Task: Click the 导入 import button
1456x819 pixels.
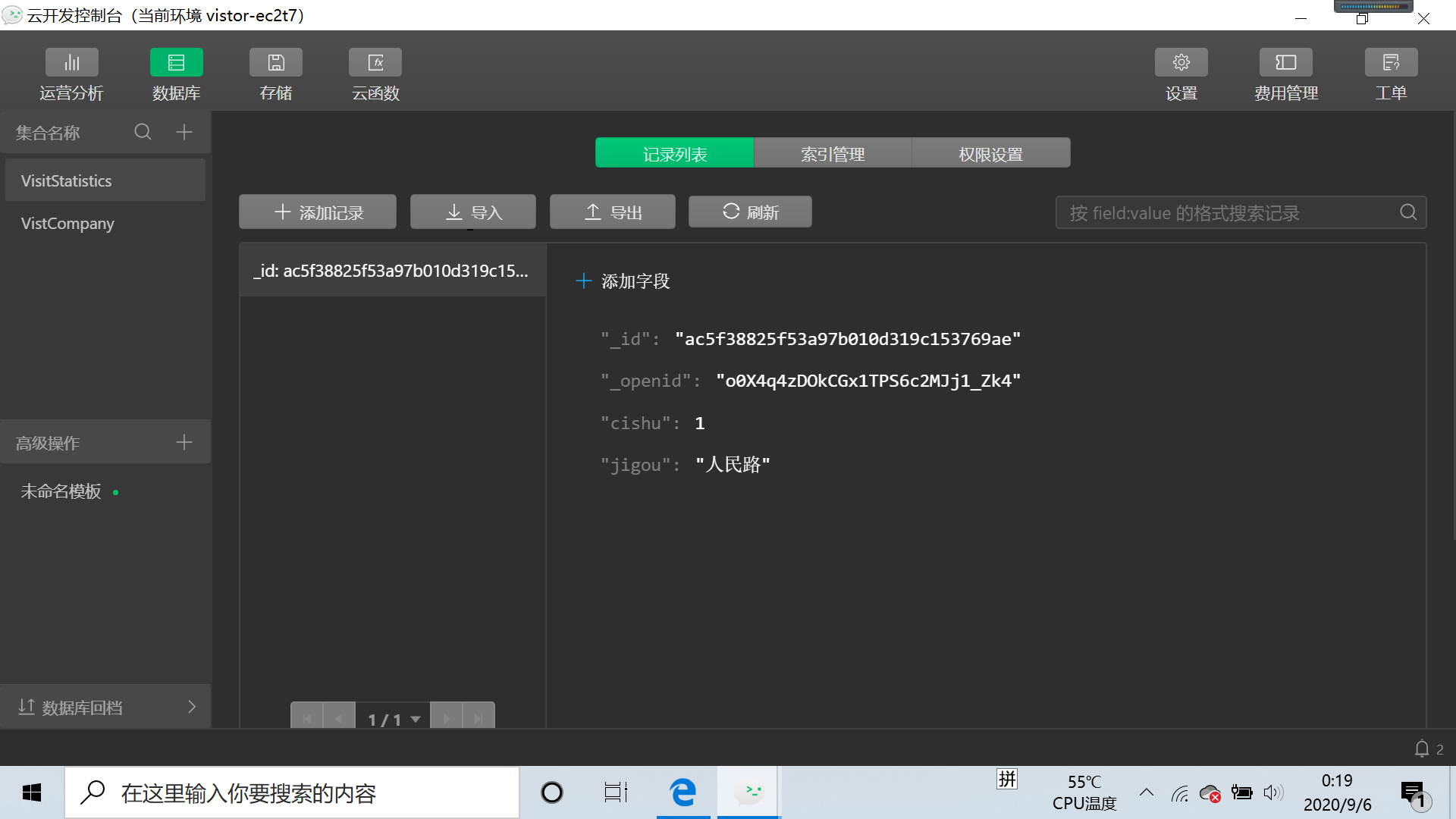Action: pyautogui.click(x=473, y=212)
